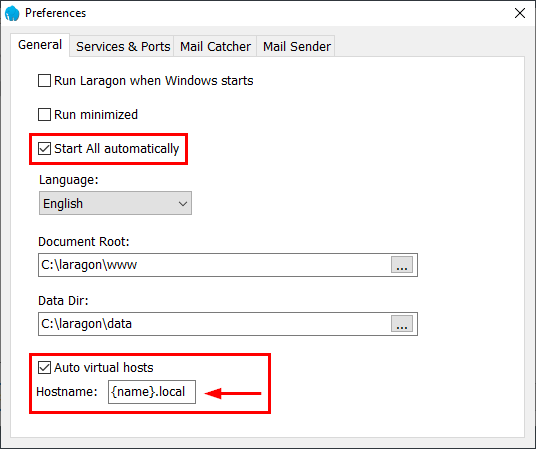Disable Auto virtual hosts checkbox
This screenshot has width=536, height=449.
44,368
